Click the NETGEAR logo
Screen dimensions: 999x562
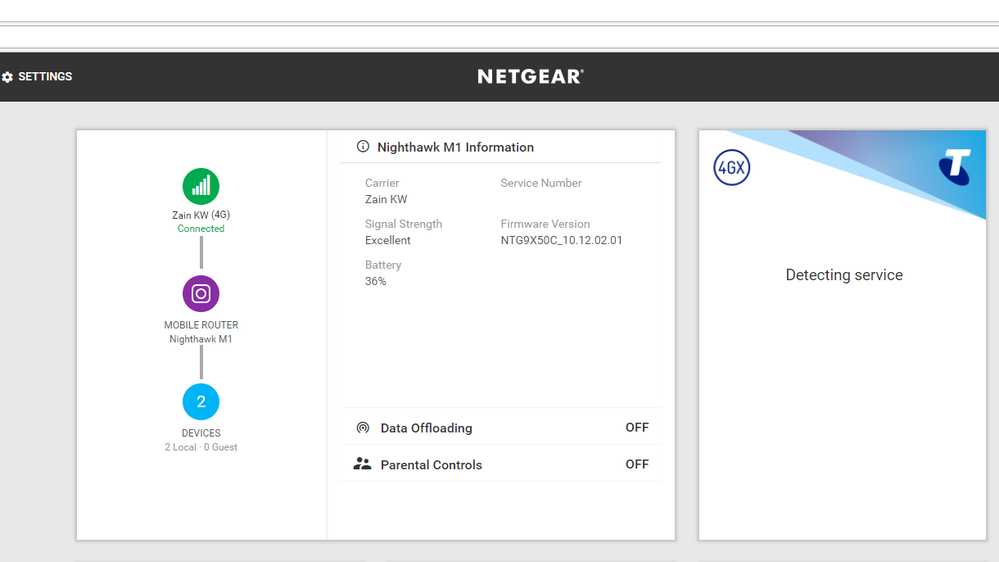tap(530, 77)
